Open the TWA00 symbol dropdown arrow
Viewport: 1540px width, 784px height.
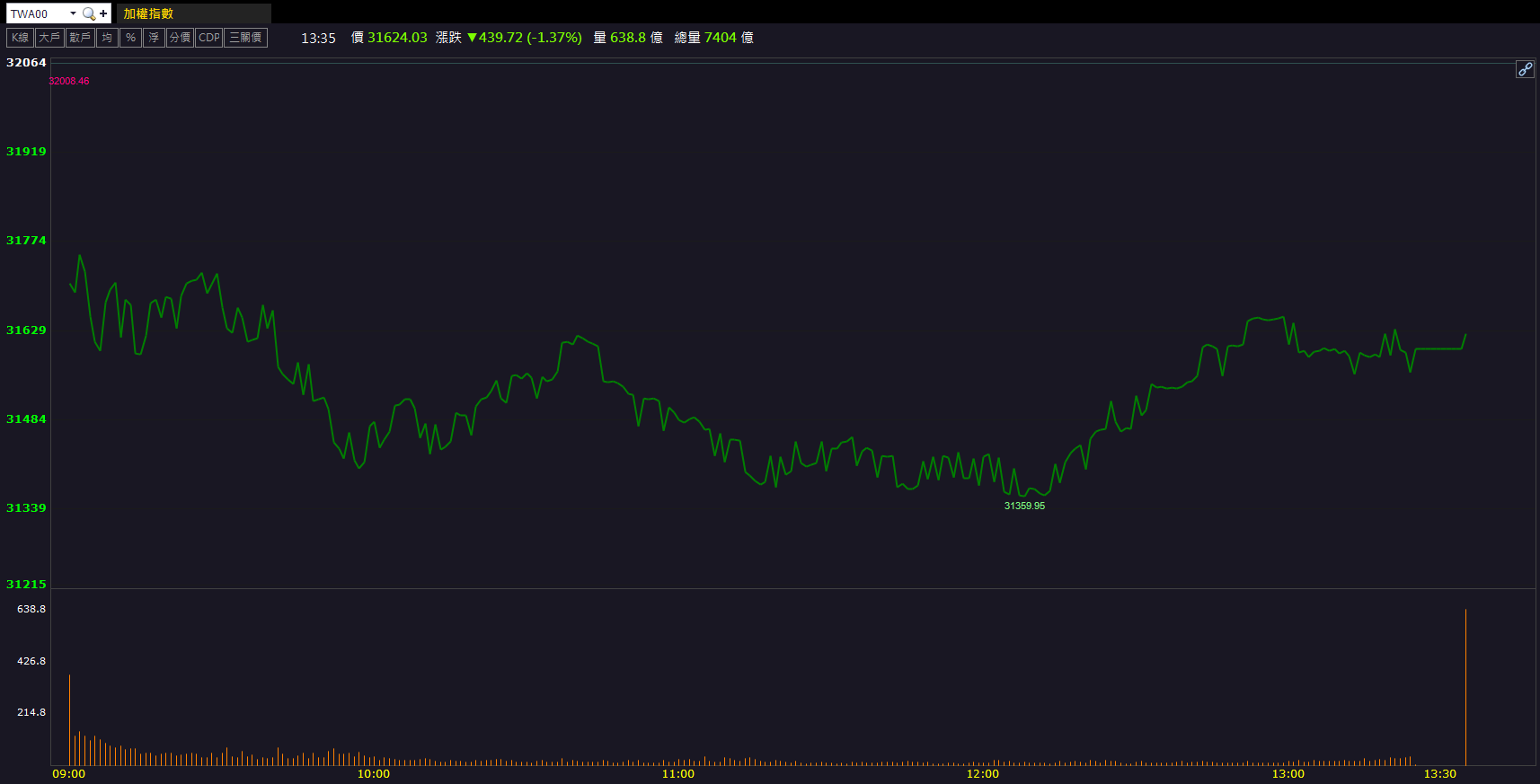coord(73,13)
